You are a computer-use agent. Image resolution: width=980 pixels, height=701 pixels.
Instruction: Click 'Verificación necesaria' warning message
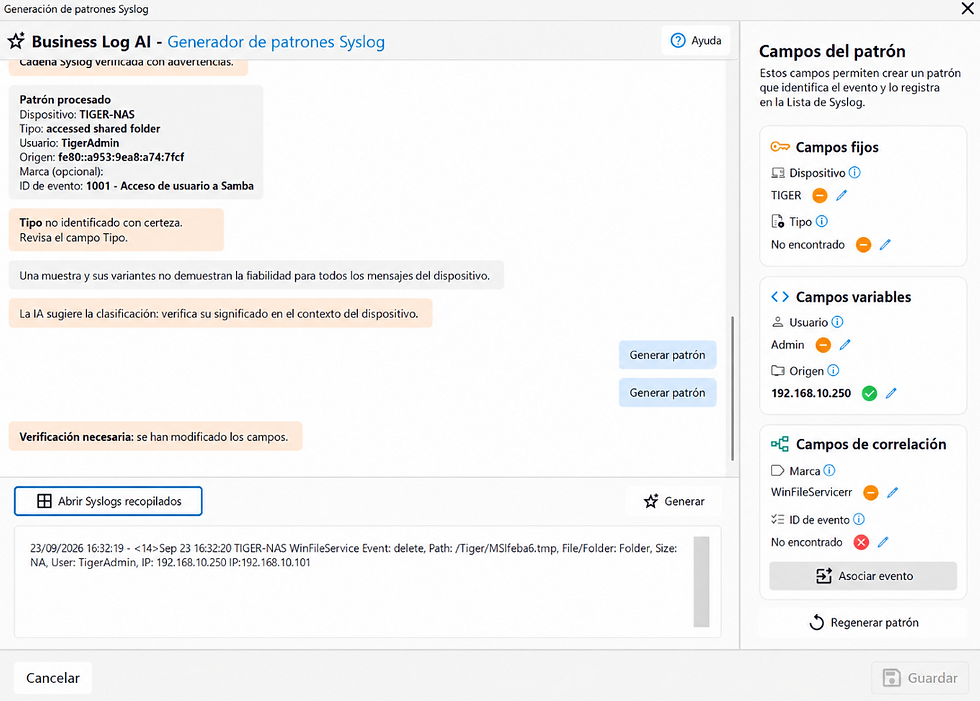(155, 437)
